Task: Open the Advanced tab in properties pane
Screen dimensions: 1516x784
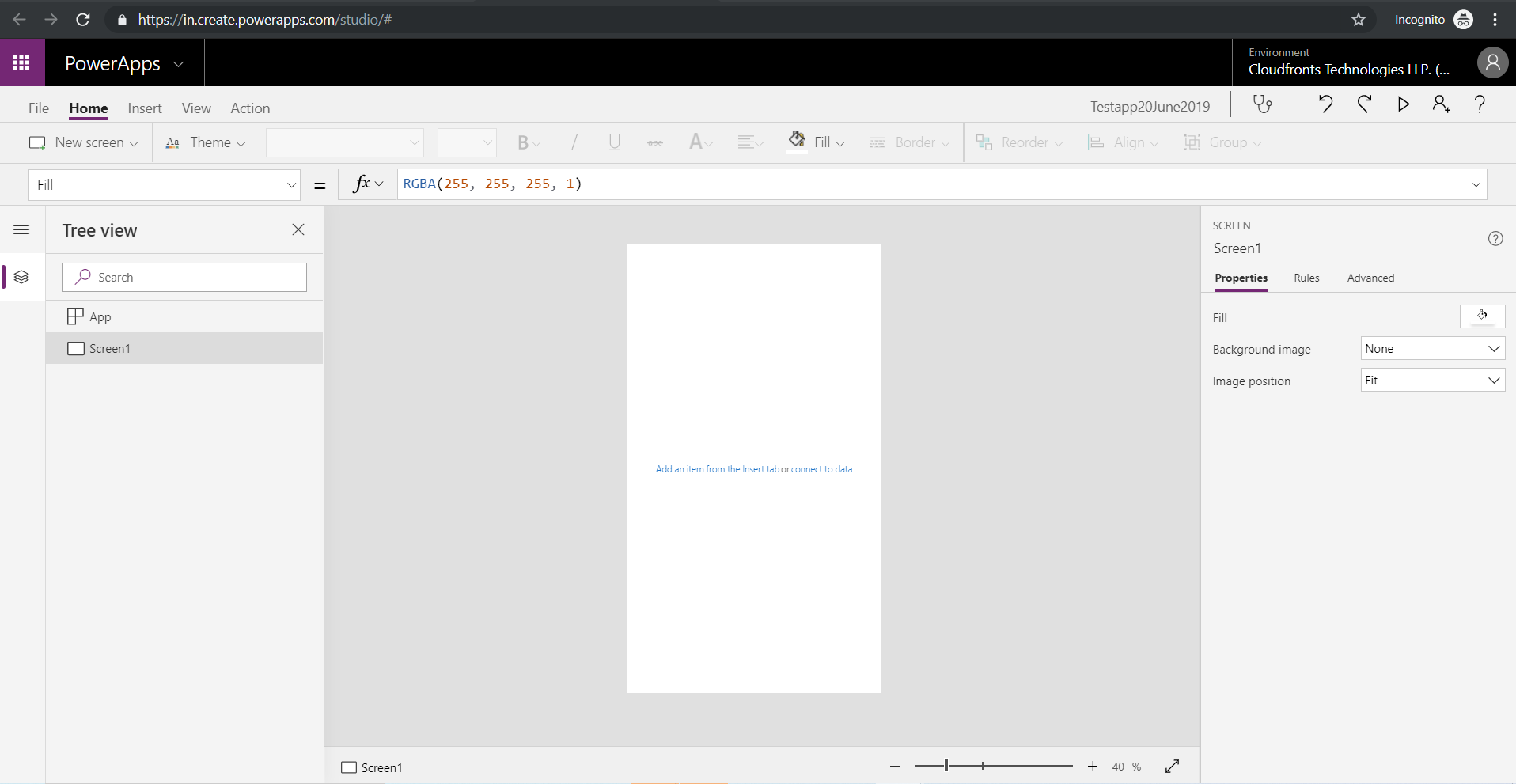Action: [1370, 278]
